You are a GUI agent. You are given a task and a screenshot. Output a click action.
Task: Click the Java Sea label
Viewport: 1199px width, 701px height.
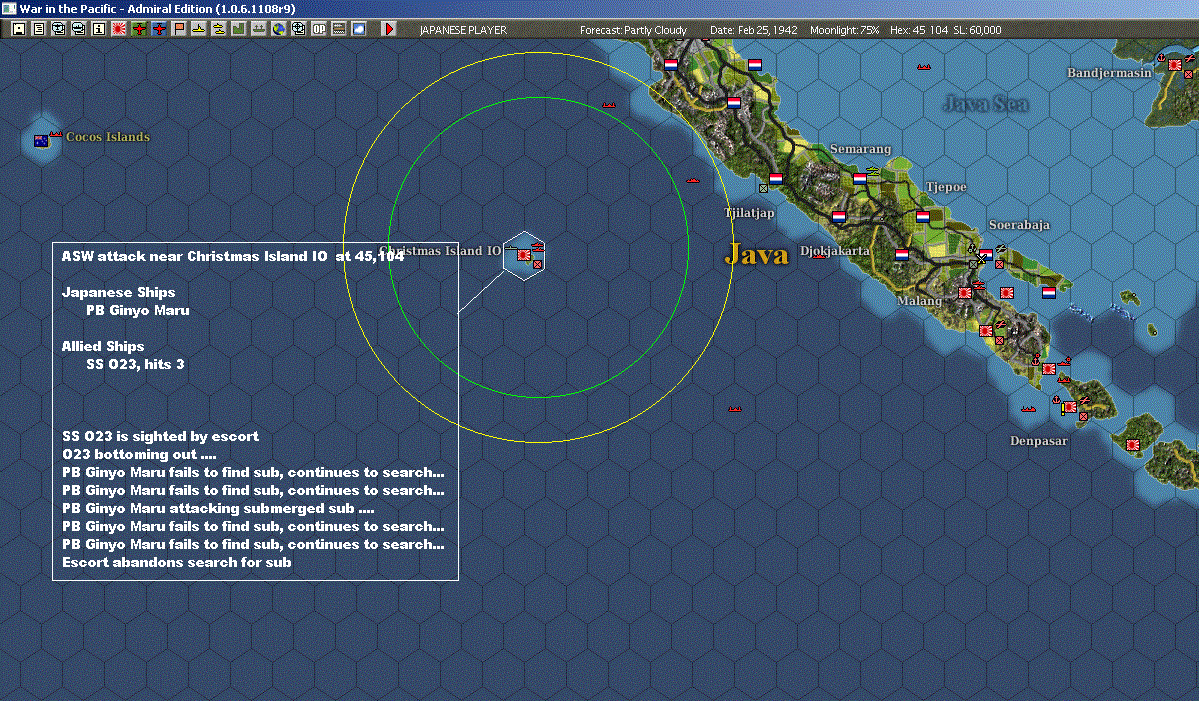coord(986,104)
